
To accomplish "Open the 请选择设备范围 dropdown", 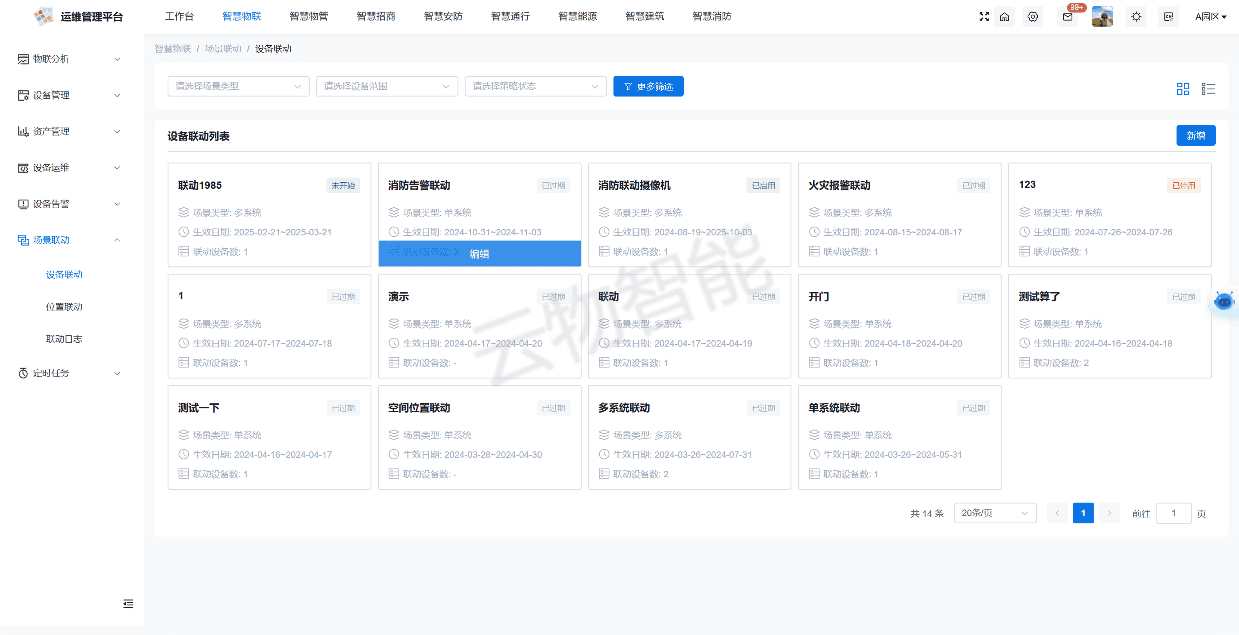I will (x=387, y=86).
